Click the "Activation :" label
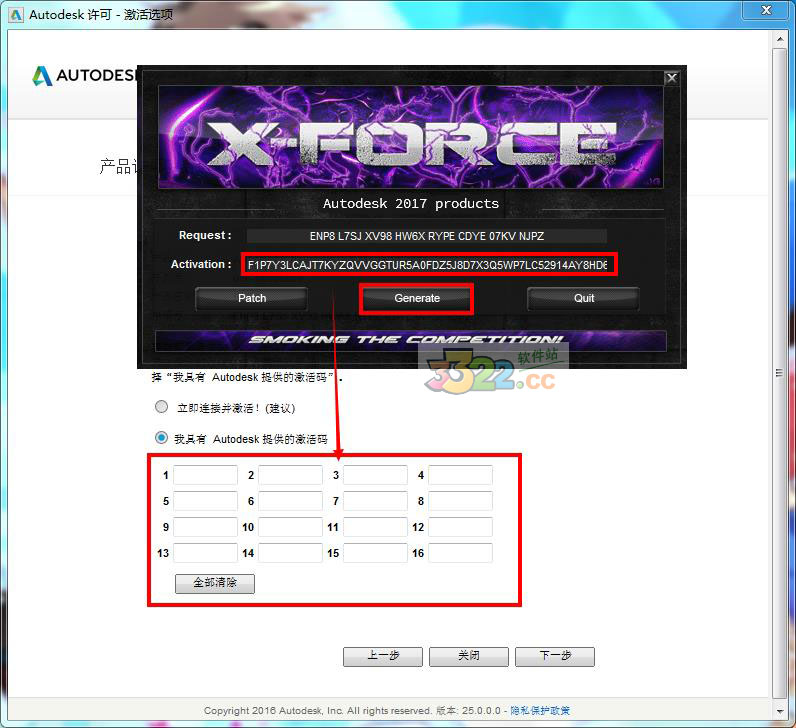796x728 pixels. (201, 264)
